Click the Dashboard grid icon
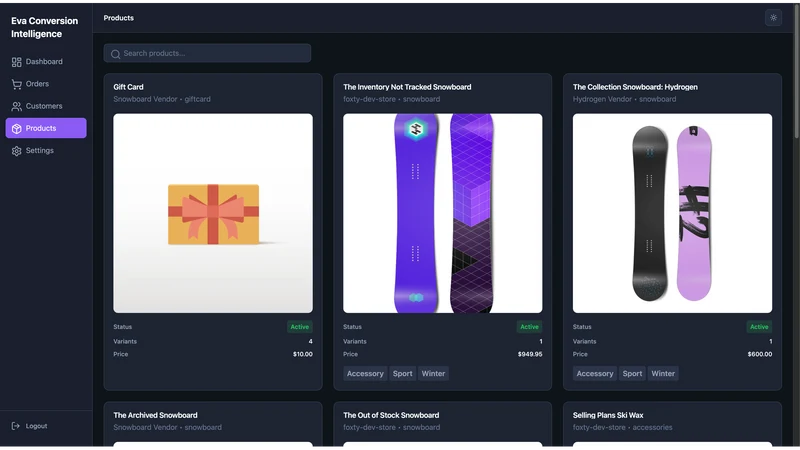Screen dimensions: 800x450 [16, 62]
